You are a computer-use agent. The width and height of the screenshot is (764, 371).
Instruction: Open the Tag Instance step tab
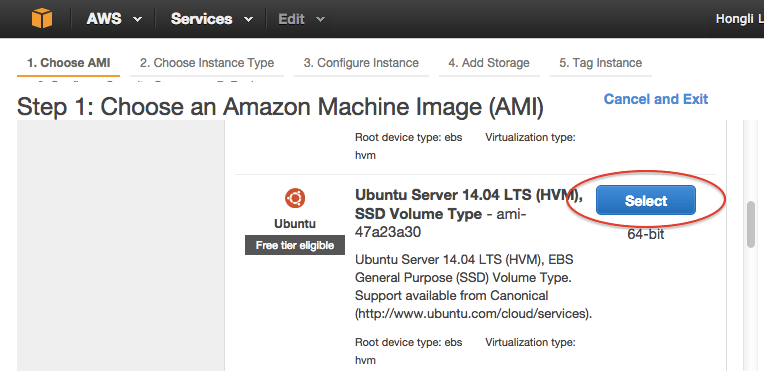600,63
